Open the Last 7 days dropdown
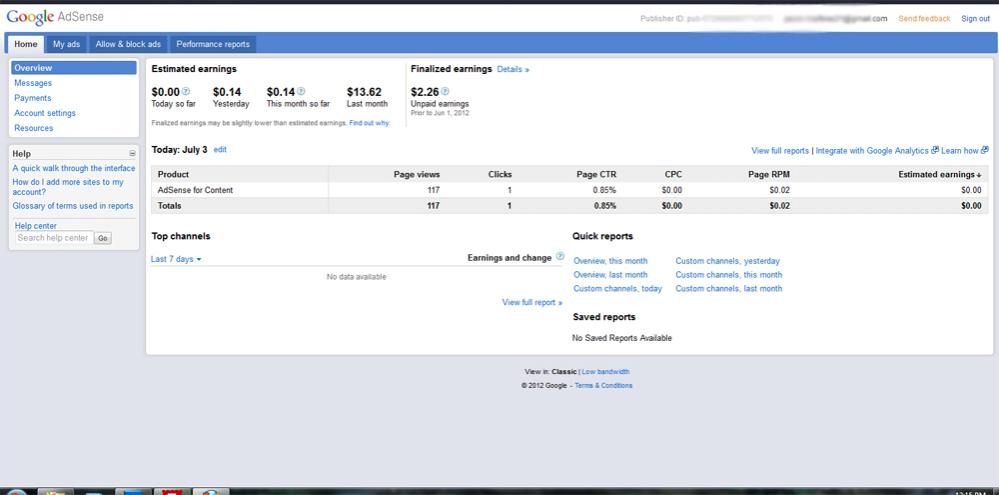Image resolution: width=999 pixels, height=495 pixels. (x=176, y=259)
